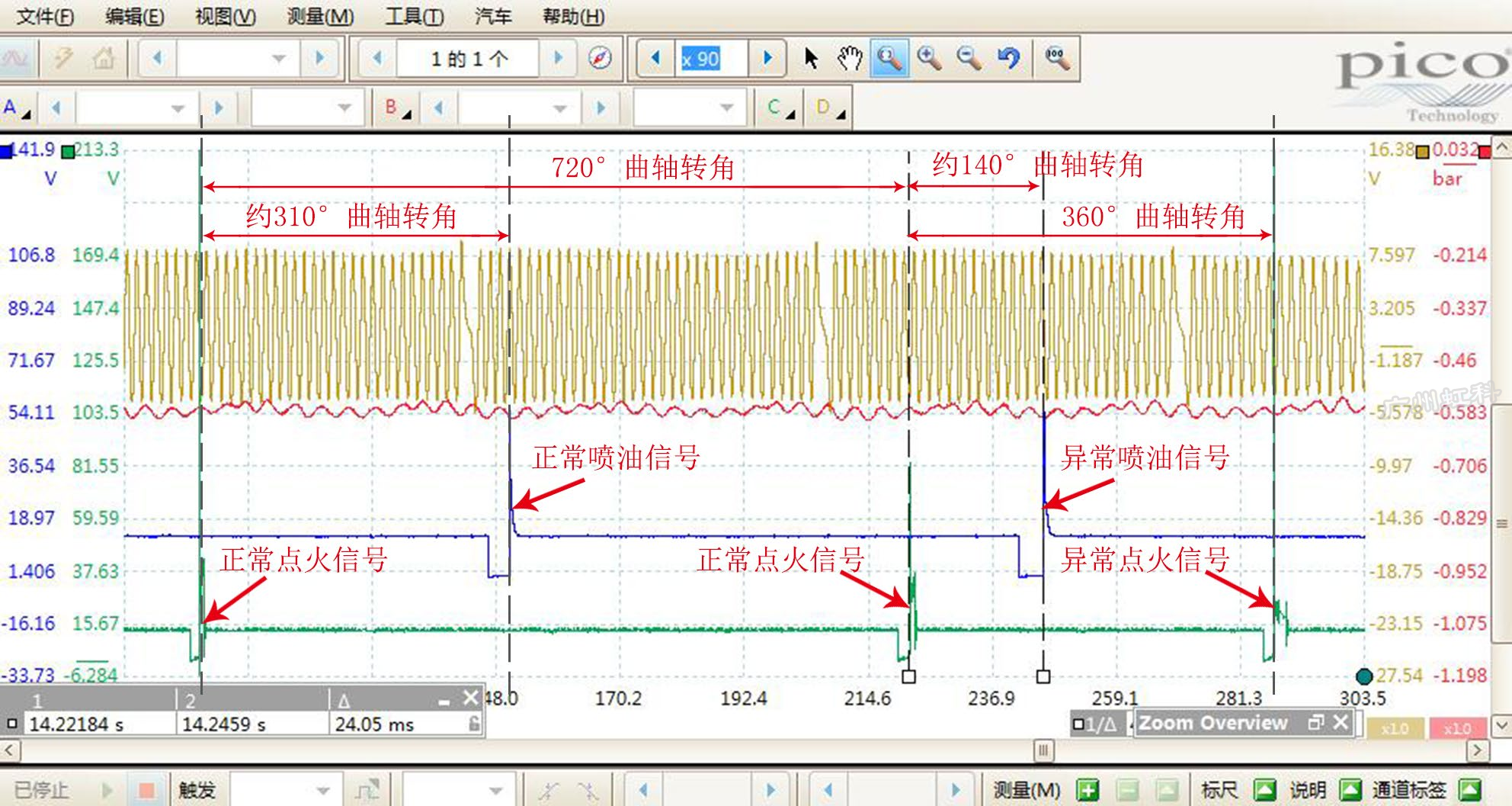The width and height of the screenshot is (1512, 806).
Task: Open the buffer navigator compass icon
Action: click(600, 58)
